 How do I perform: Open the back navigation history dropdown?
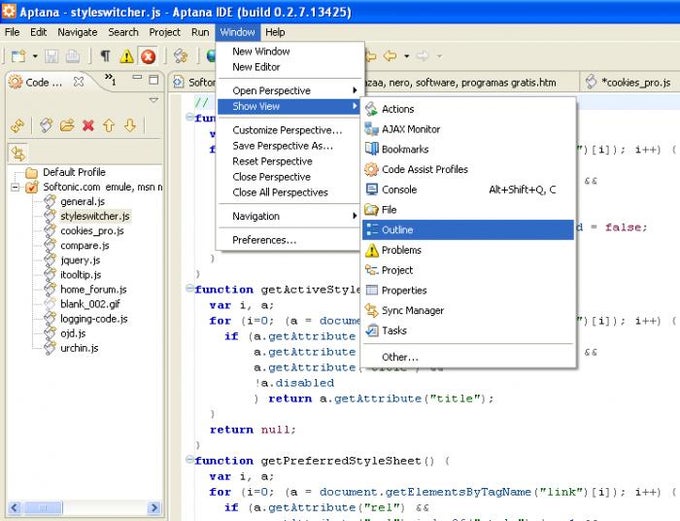coord(406,56)
